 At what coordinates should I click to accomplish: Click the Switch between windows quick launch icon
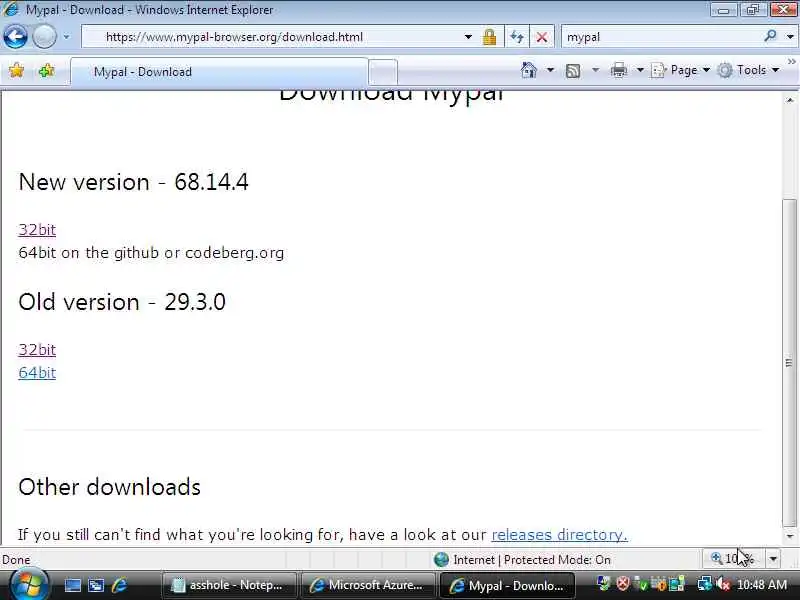pyautogui.click(x=95, y=585)
